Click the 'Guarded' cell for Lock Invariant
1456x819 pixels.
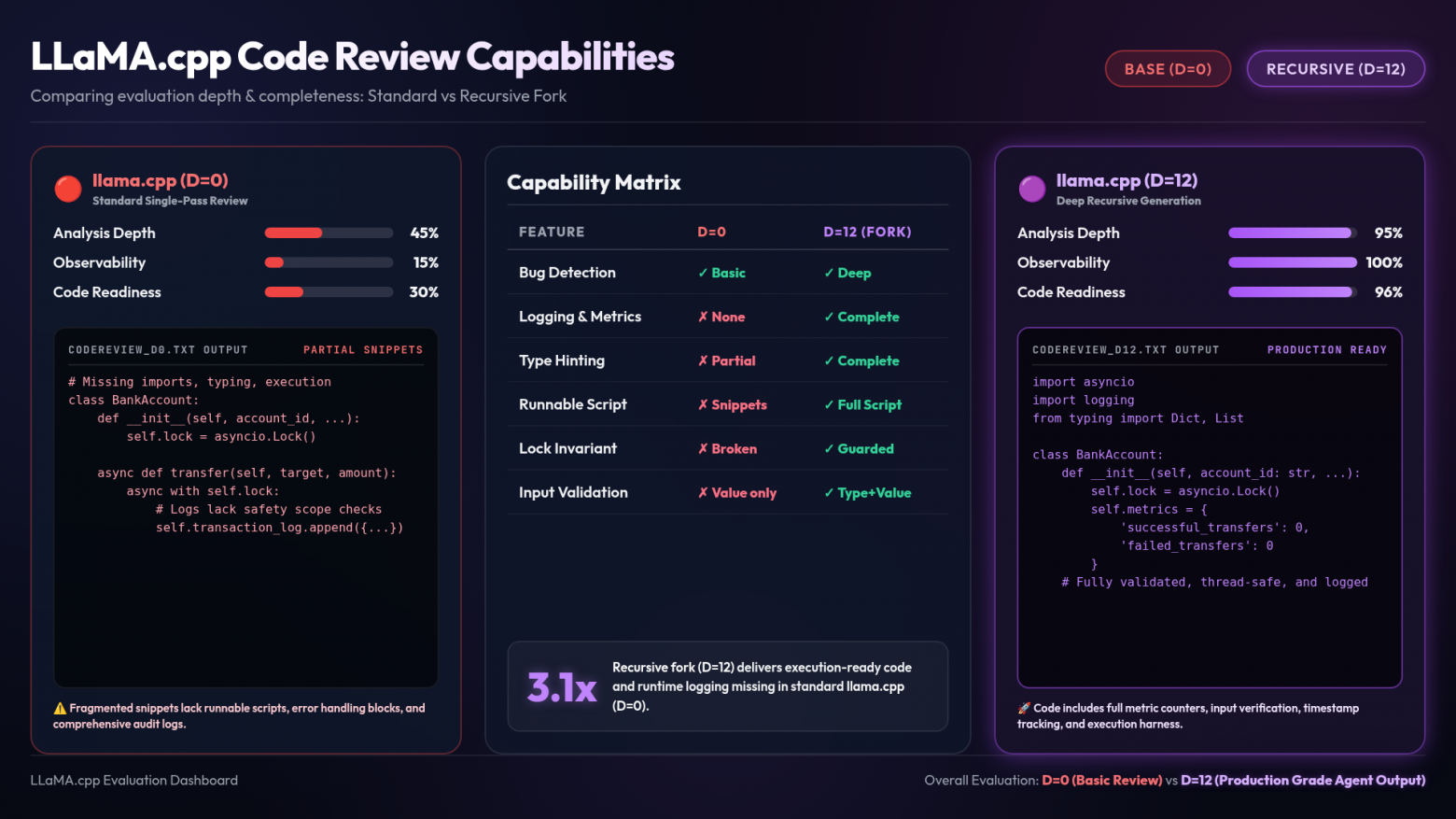(x=859, y=448)
